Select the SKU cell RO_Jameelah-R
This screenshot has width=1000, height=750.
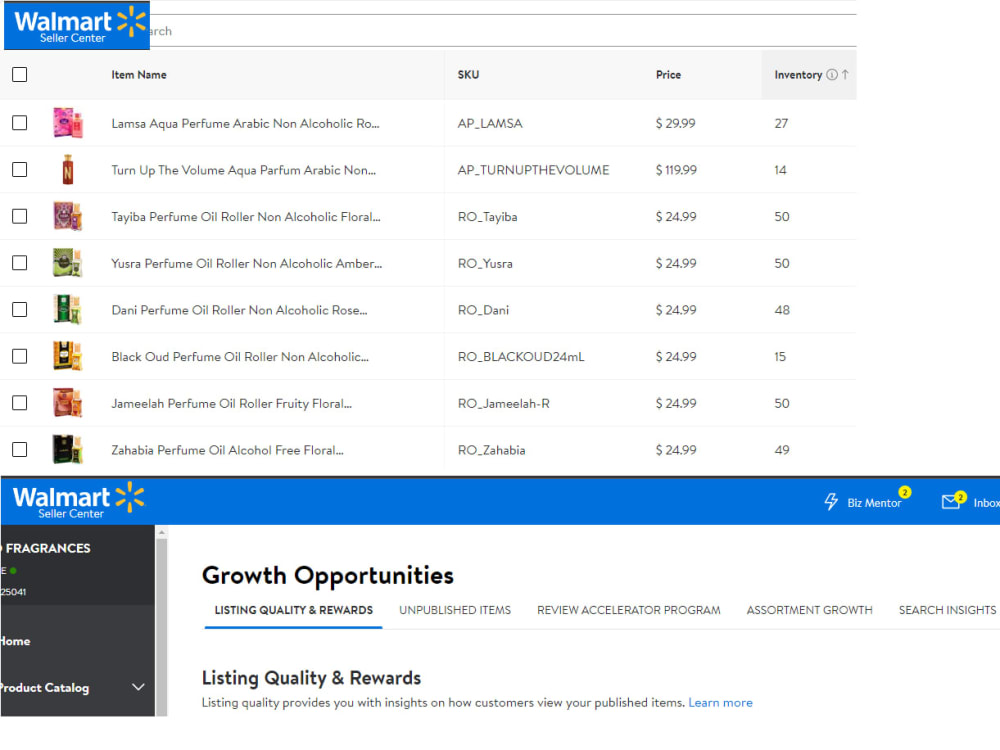[x=503, y=403]
